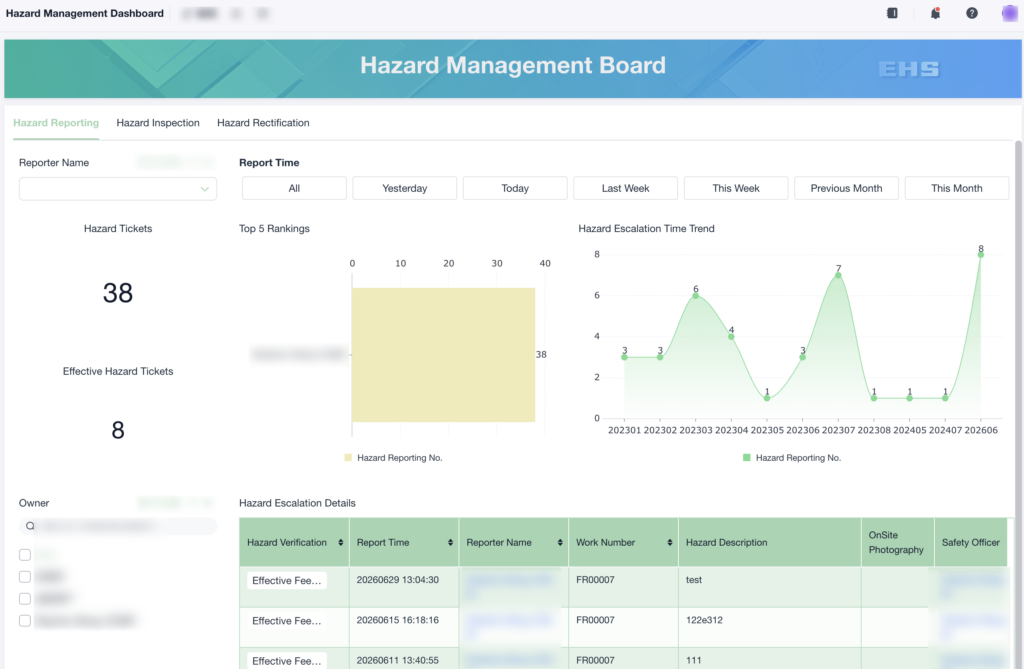Open the user avatar in top bar
The width and height of the screenshot is (1024, 669).
[x=1010, y=13]
